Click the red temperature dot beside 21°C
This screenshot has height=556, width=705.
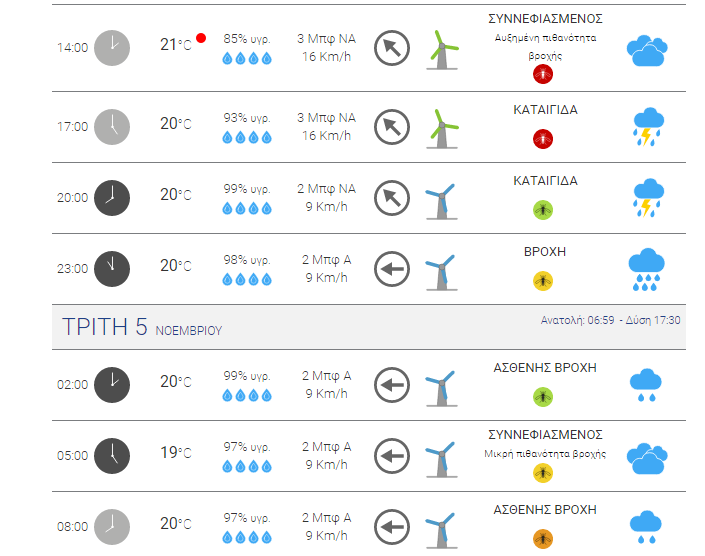pyautogui.click(x=201, y=38)
